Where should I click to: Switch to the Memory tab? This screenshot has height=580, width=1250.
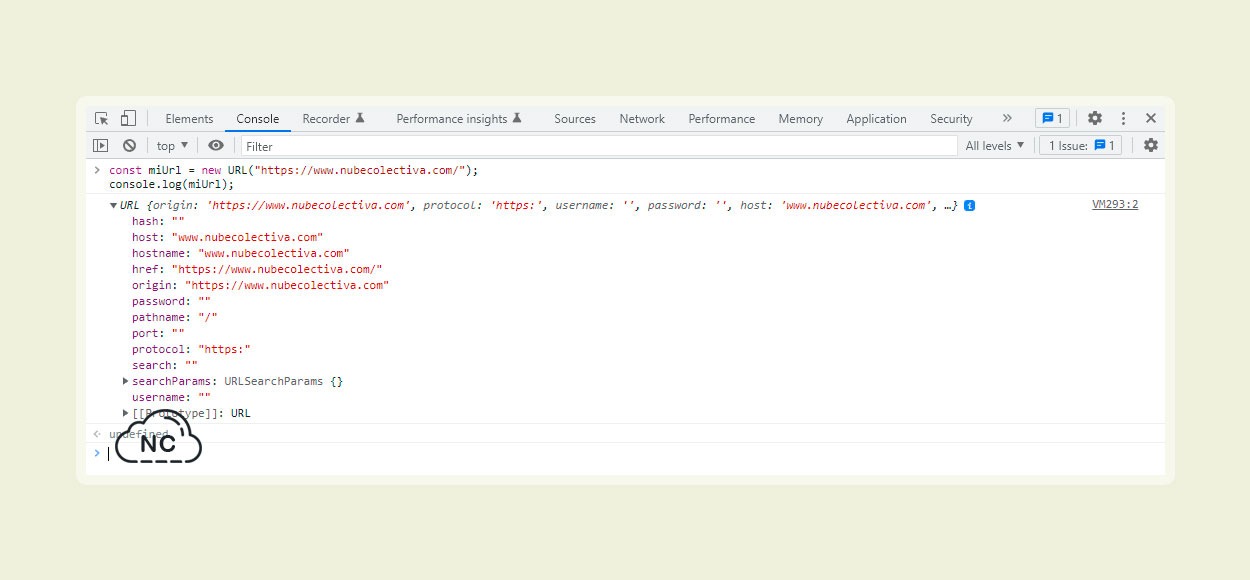click(801, 118)
